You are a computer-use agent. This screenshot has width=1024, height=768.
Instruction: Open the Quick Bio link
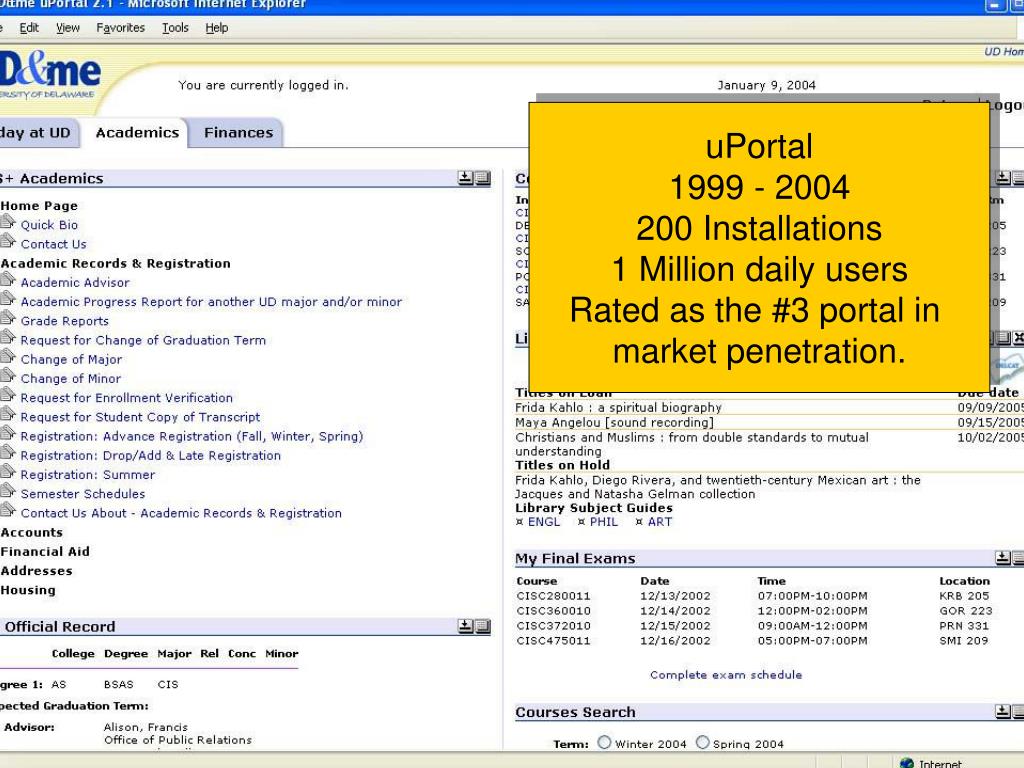[x=49, y=225]
